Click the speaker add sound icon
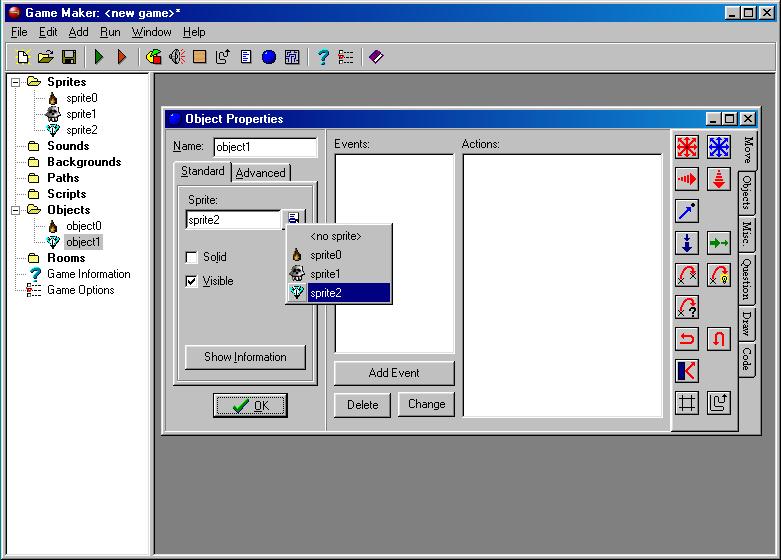 pos(177,57)
